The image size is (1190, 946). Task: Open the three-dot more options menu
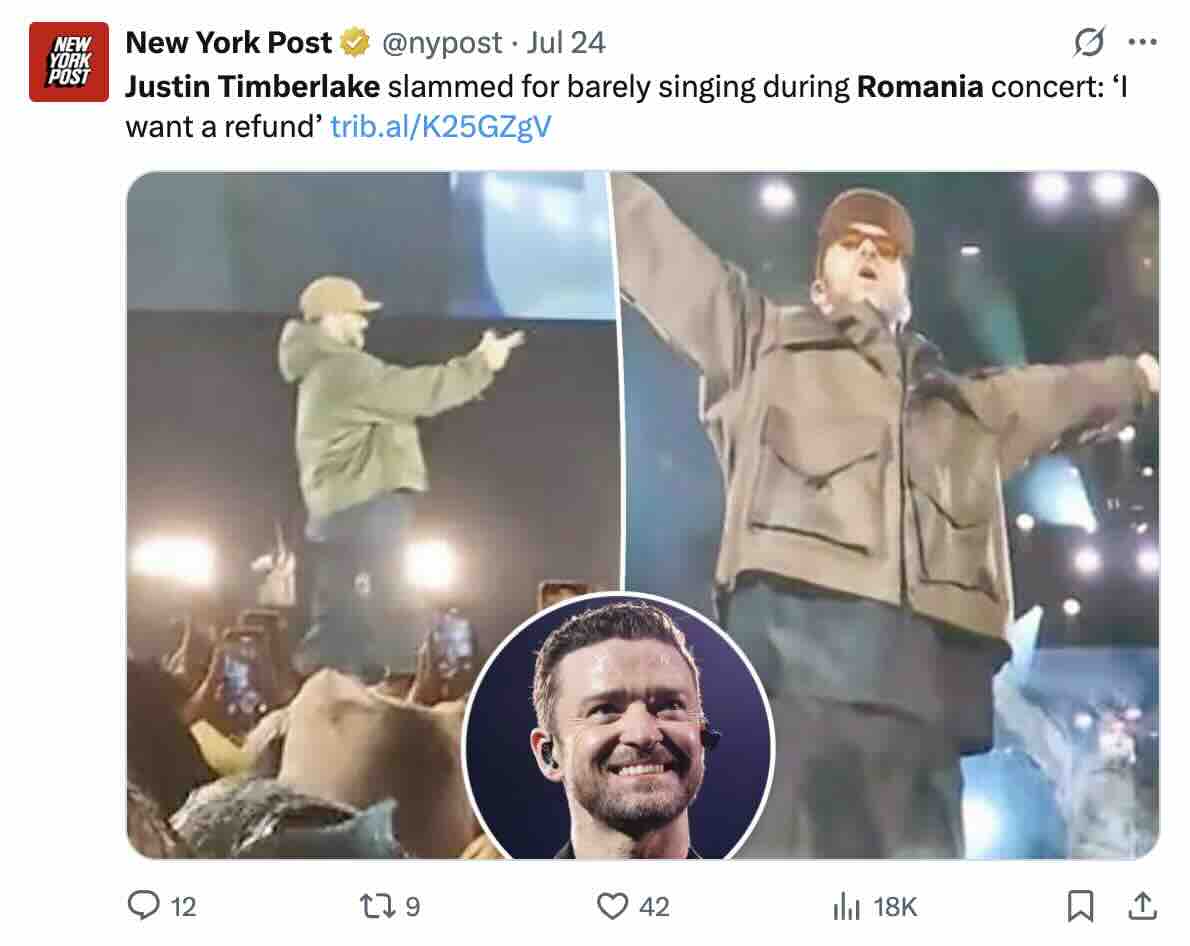coord(1141,43)
